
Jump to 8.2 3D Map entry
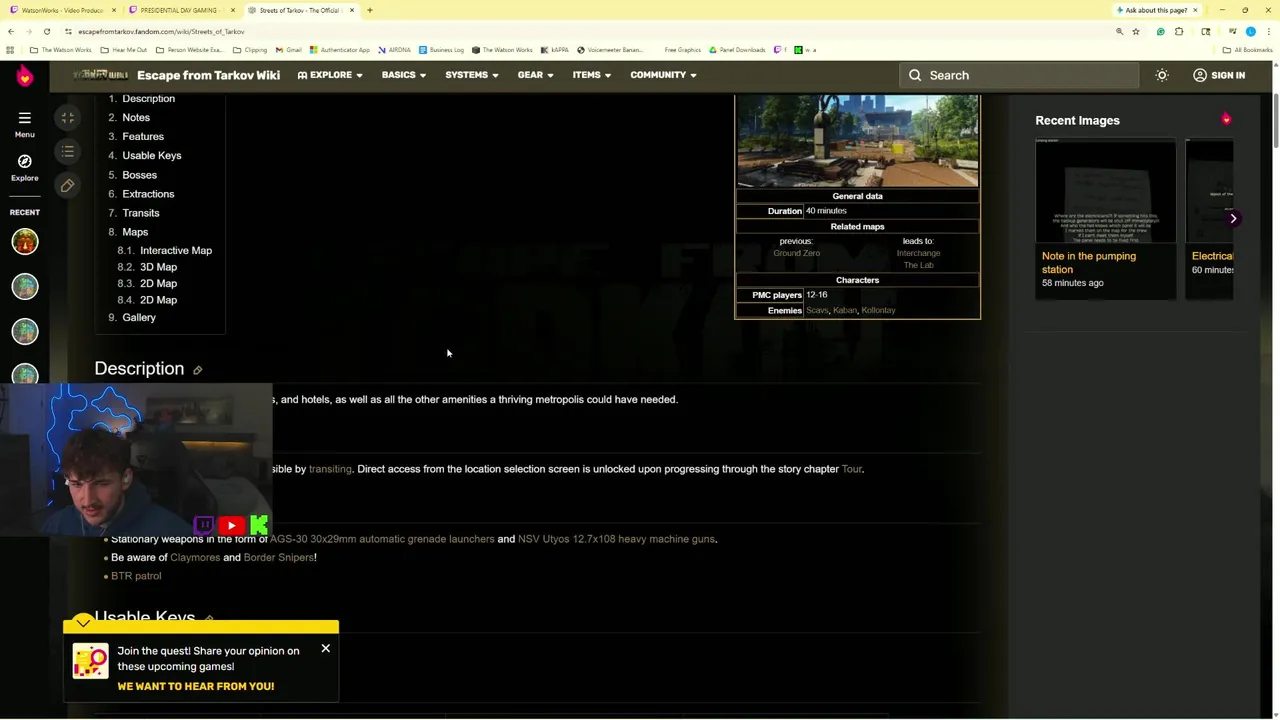point(158,267)
